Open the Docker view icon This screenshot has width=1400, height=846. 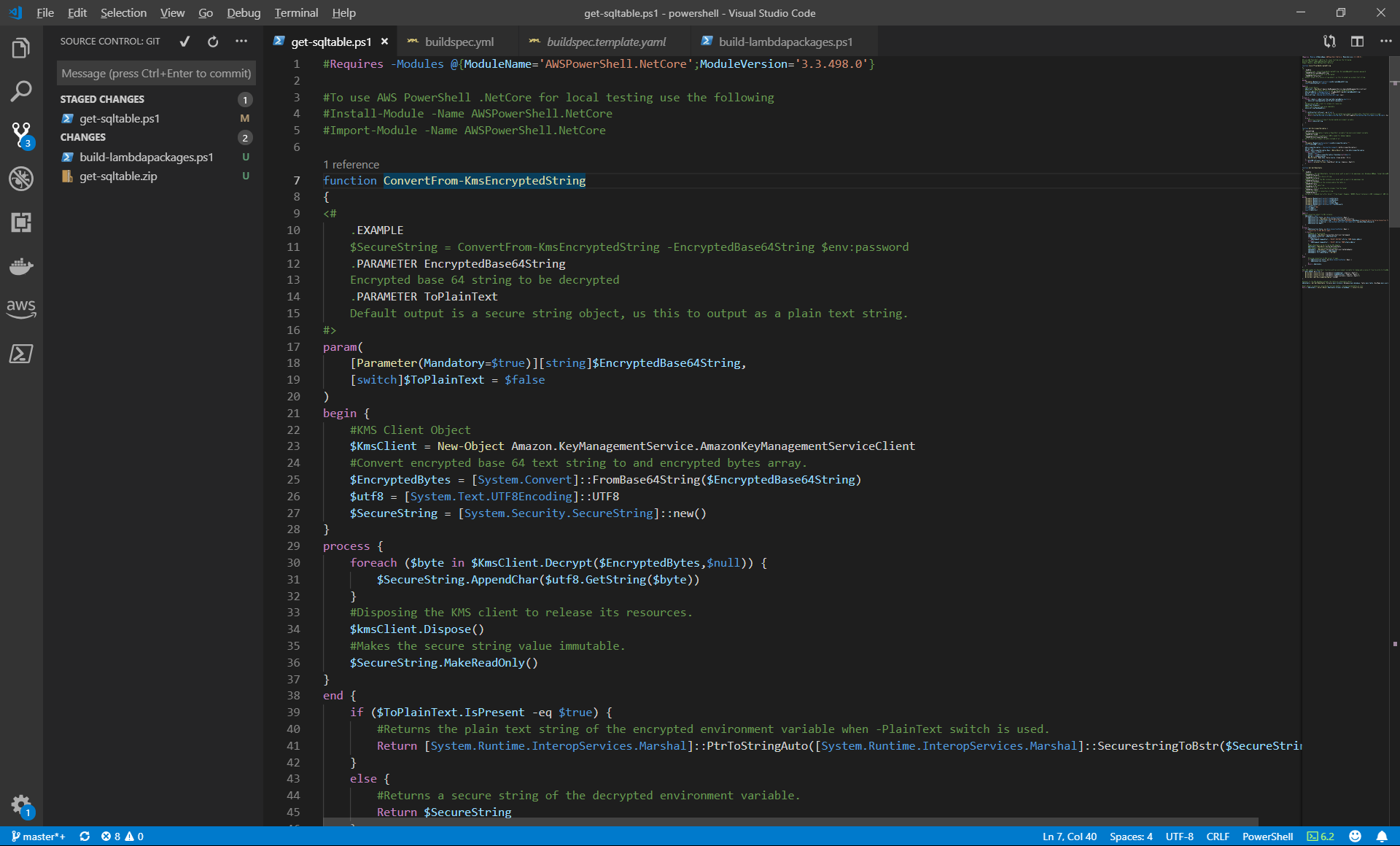21,266
